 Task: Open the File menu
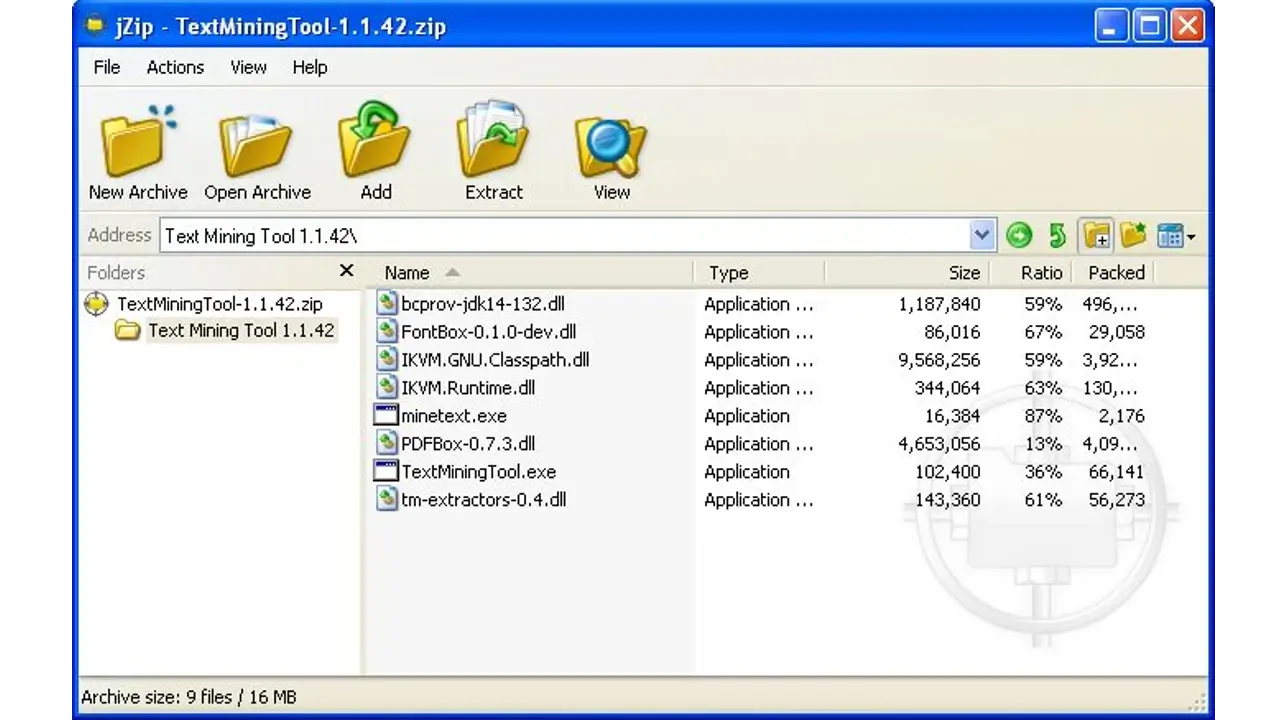pyautogui.click(x=106, y=67)
